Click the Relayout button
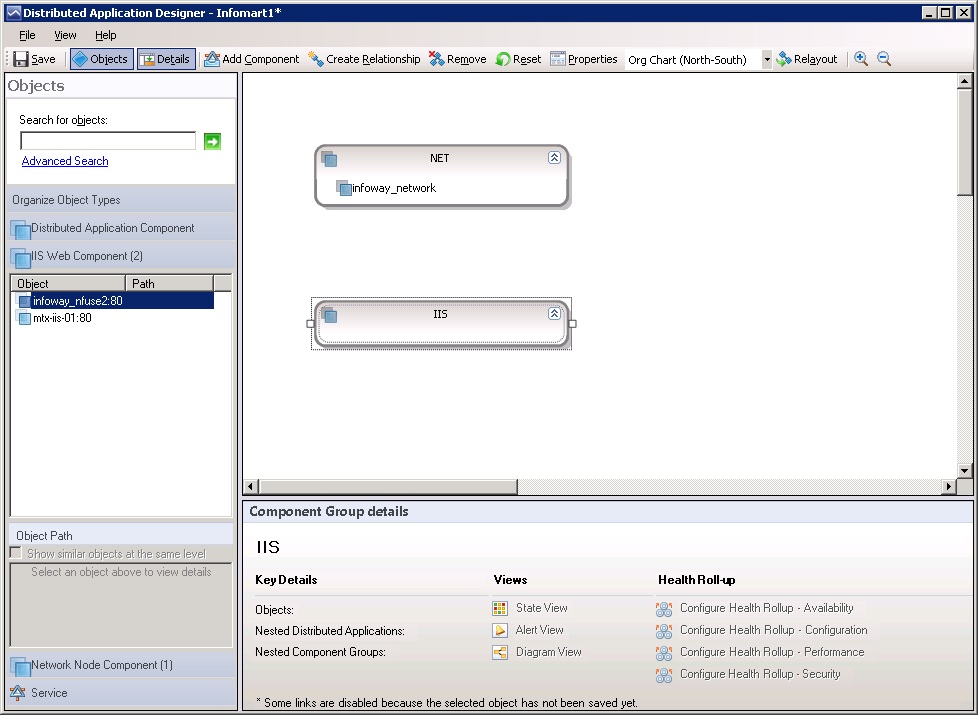This screenshot has height=715, width=978. click(806, 59)
